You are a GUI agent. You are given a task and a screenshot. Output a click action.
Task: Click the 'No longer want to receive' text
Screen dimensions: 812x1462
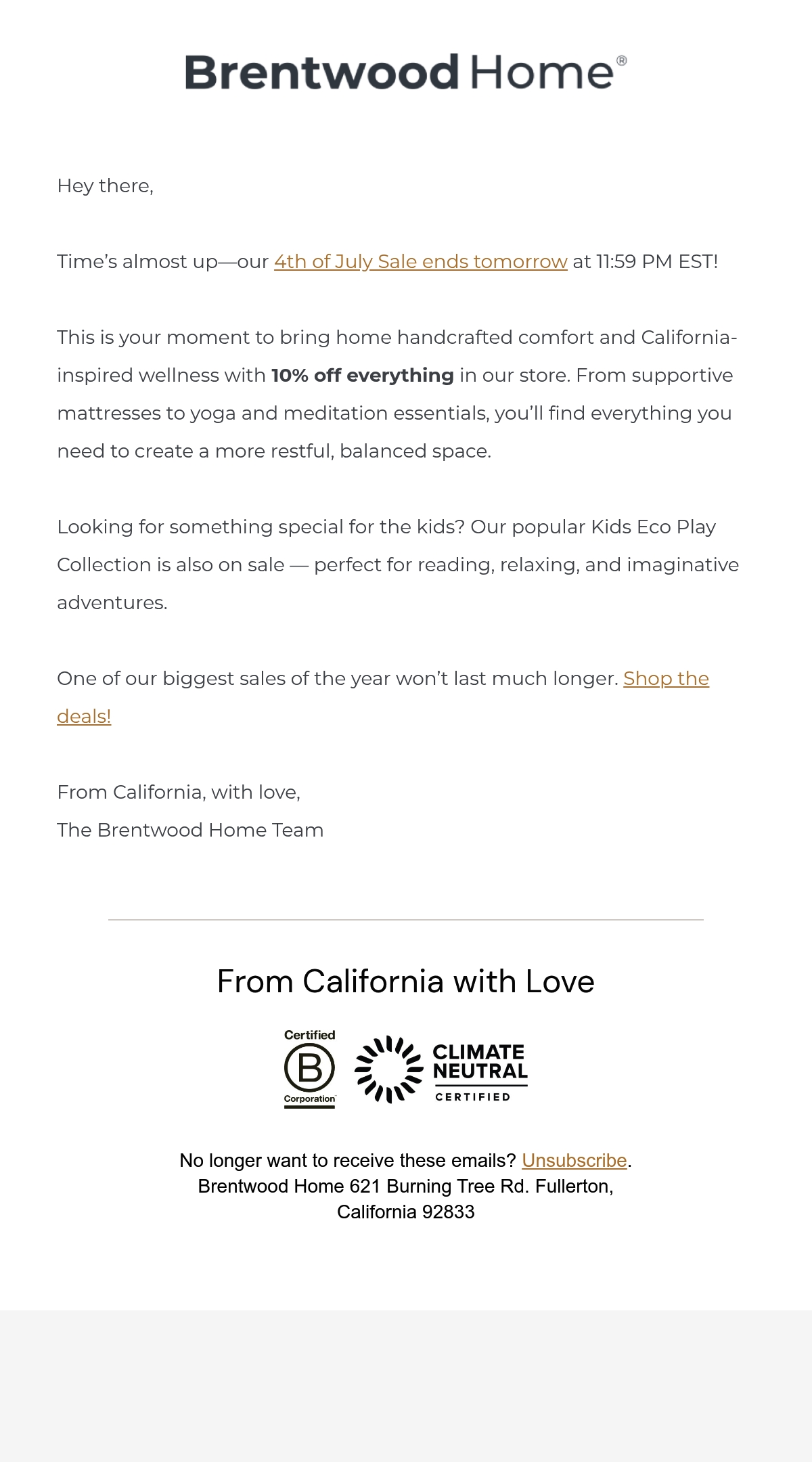(348, 1160)
